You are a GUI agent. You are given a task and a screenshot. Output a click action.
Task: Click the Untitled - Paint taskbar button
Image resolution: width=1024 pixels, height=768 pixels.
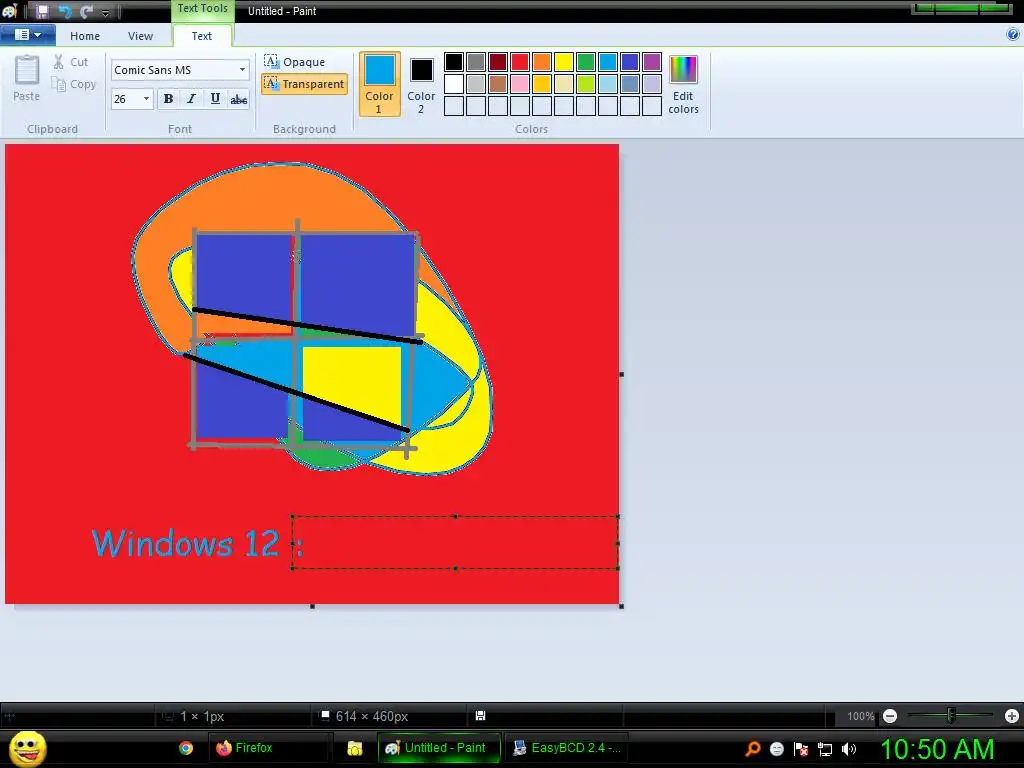click(x=439, y=748)
